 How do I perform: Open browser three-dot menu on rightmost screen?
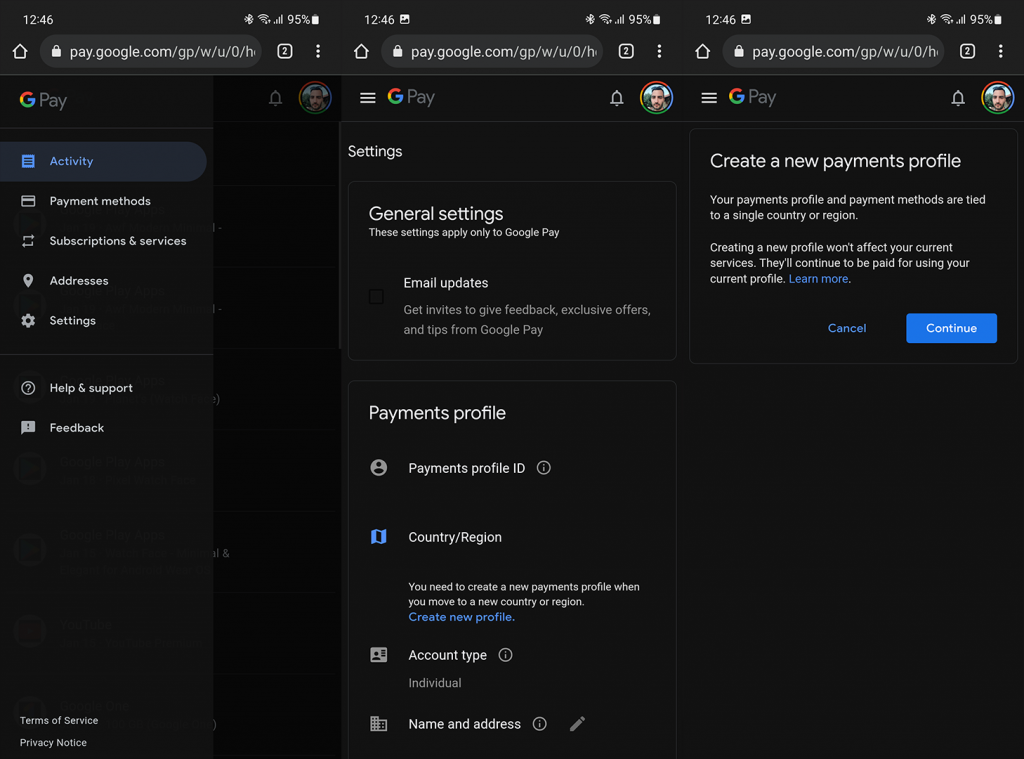[1000, 51]
